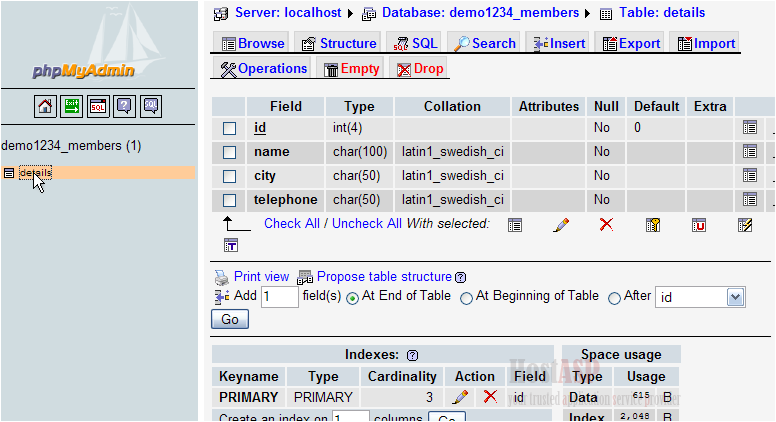
Task: Click the Empty table tab
Action: pyautogui.click(x=351, y=69)
